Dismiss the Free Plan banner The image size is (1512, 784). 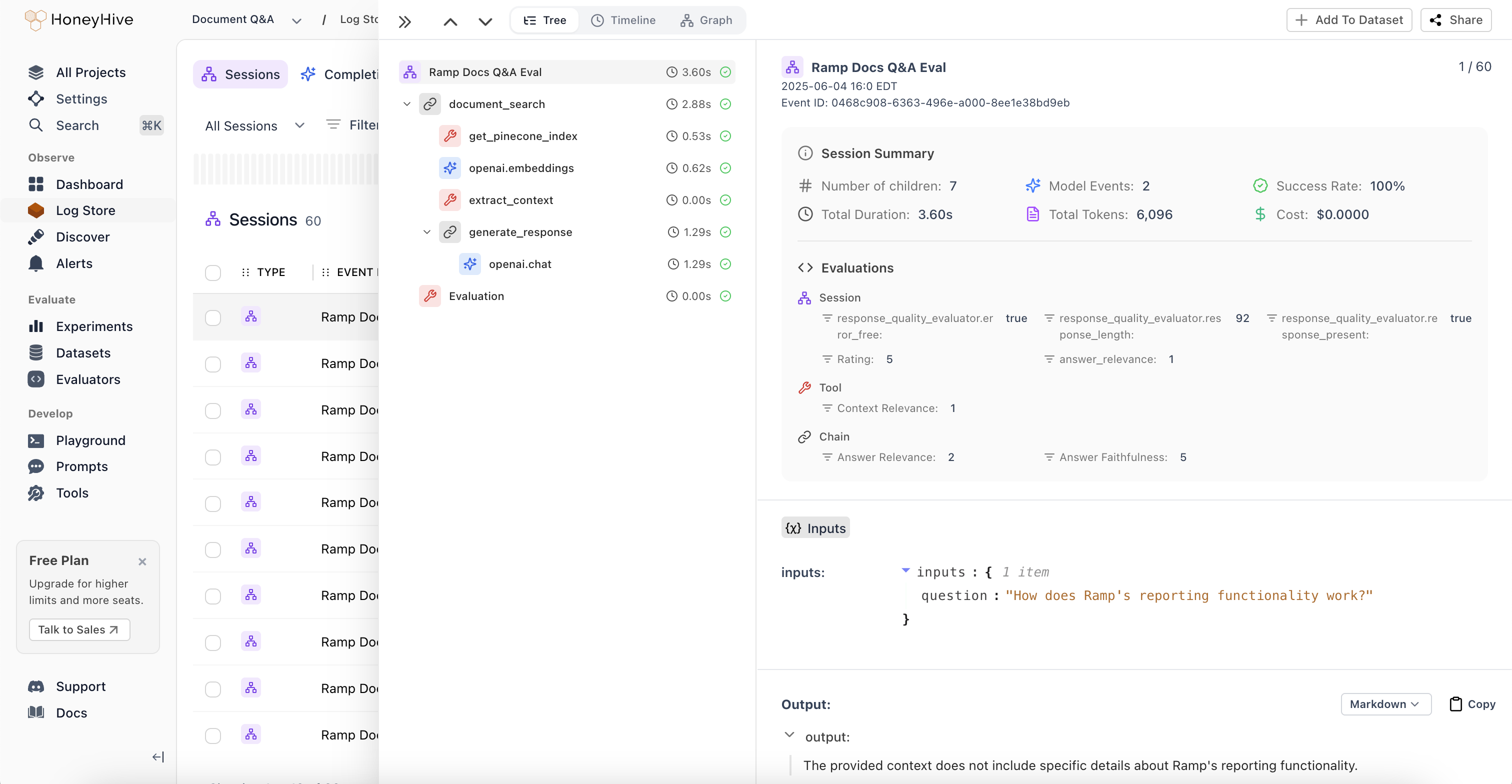(x=142, y=561)
